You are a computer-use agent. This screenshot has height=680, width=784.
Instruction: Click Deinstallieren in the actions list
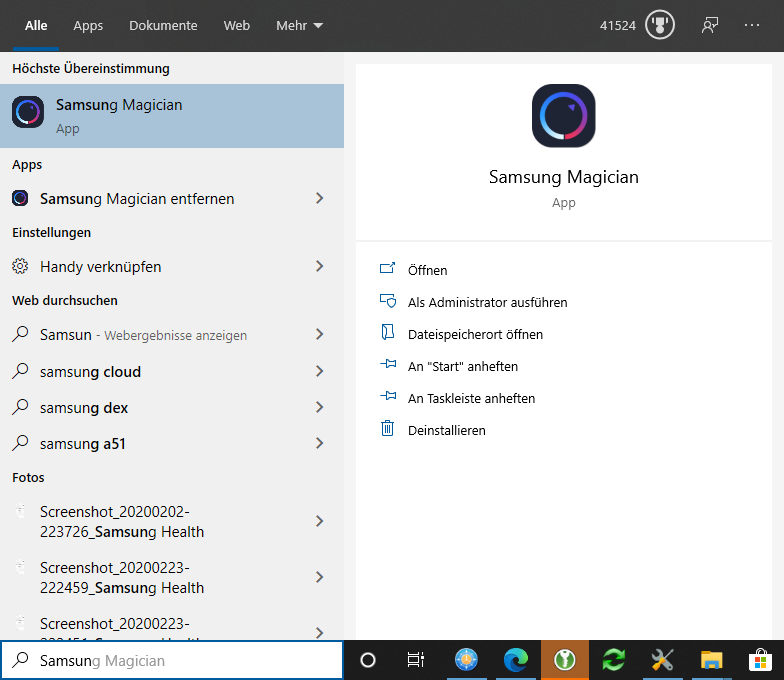(x=446, y=430)
